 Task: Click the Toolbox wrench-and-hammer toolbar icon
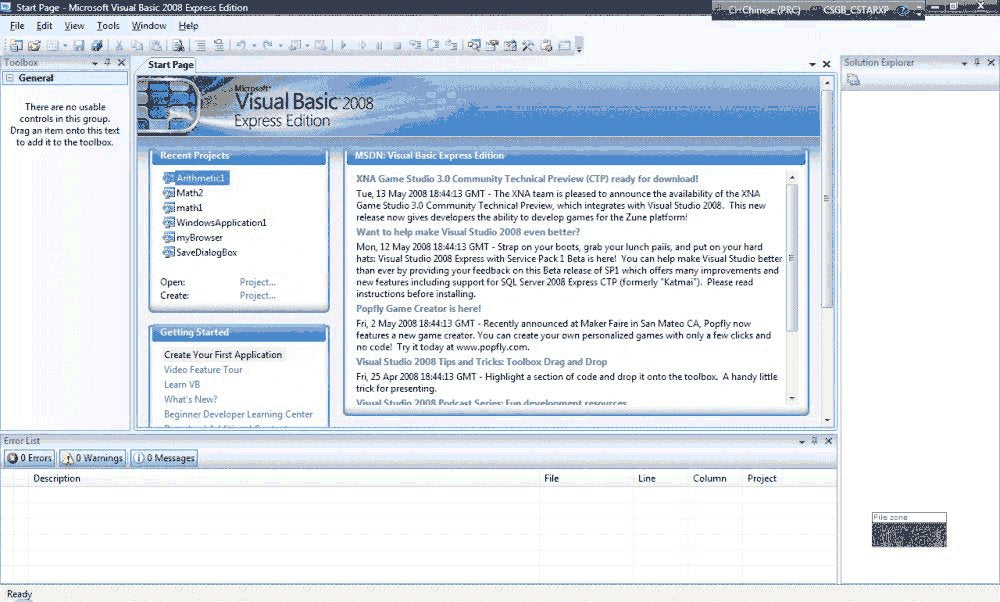528,45
